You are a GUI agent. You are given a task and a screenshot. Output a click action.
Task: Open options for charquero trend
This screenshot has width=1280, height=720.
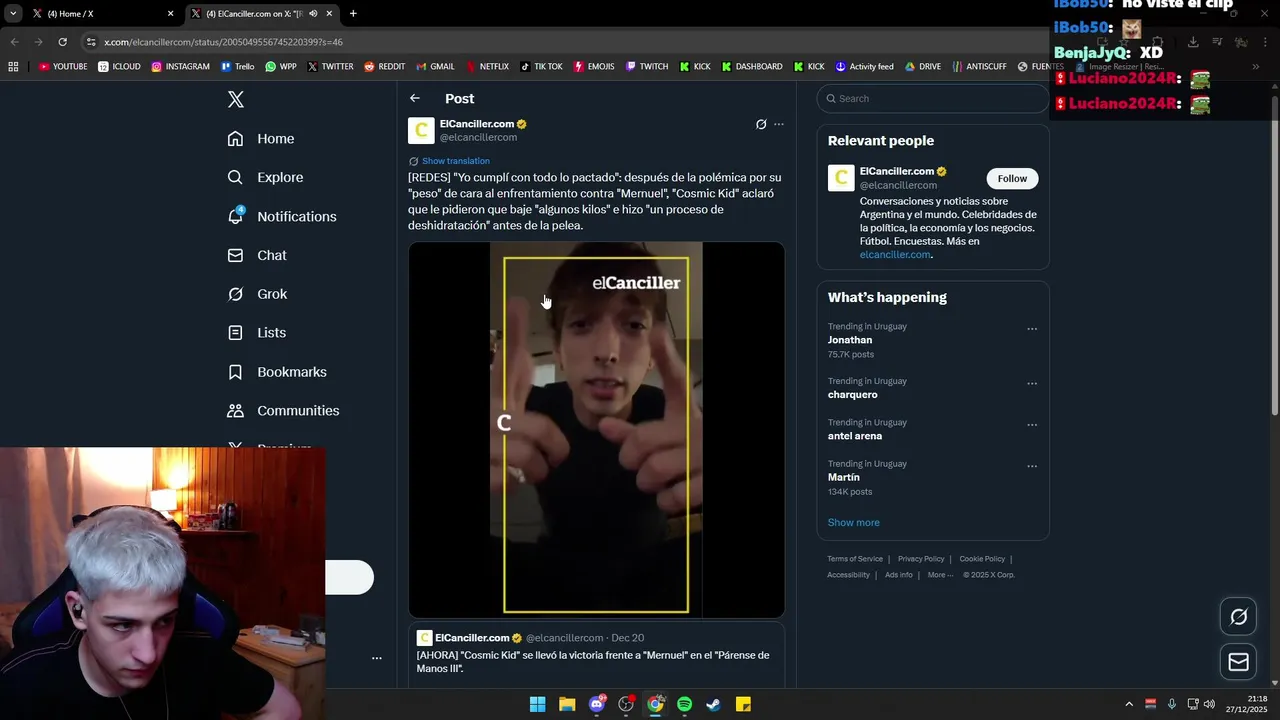[1032, 384]
